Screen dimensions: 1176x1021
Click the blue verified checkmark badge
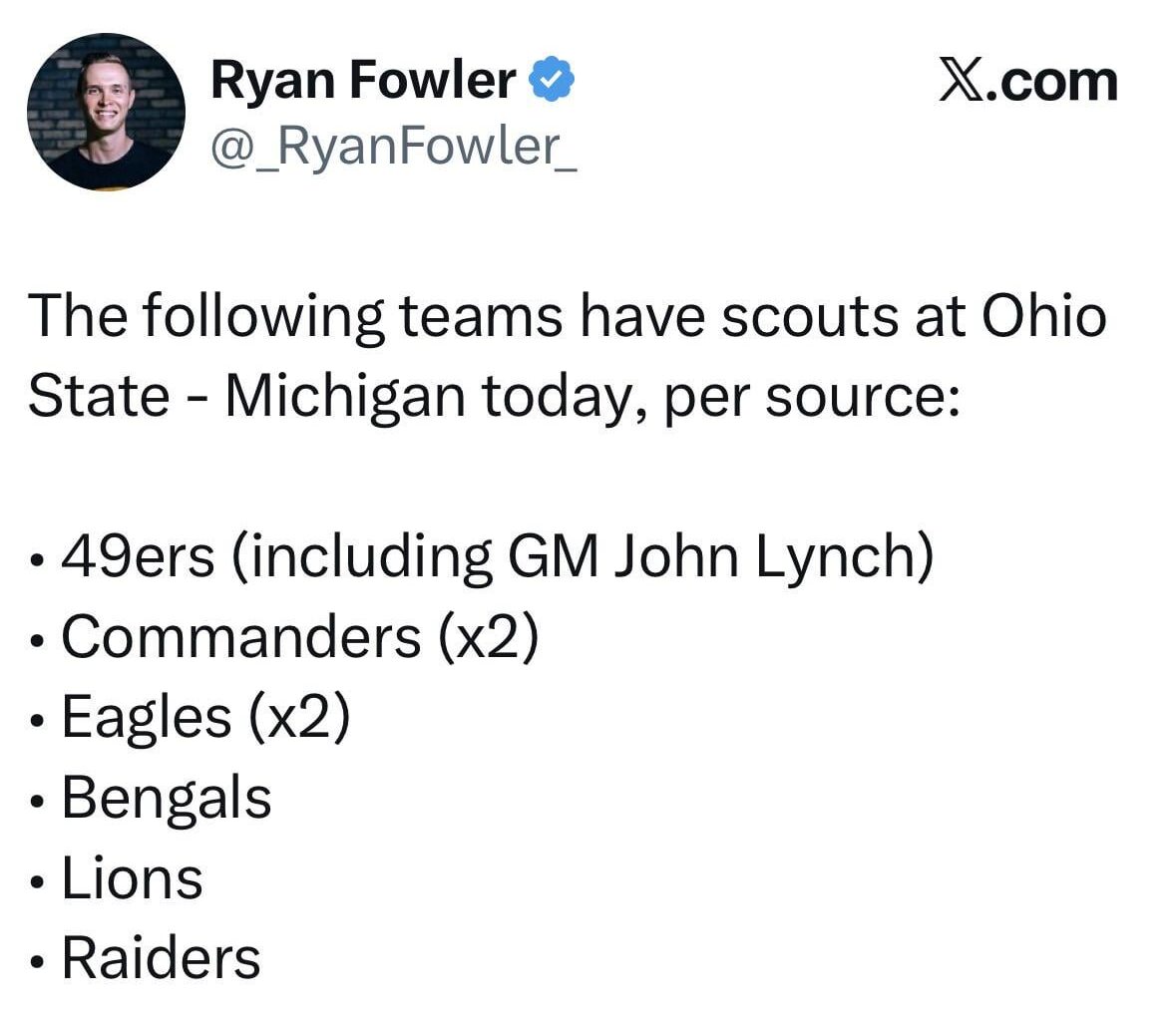pyautogui.click(x=552, y=80)
